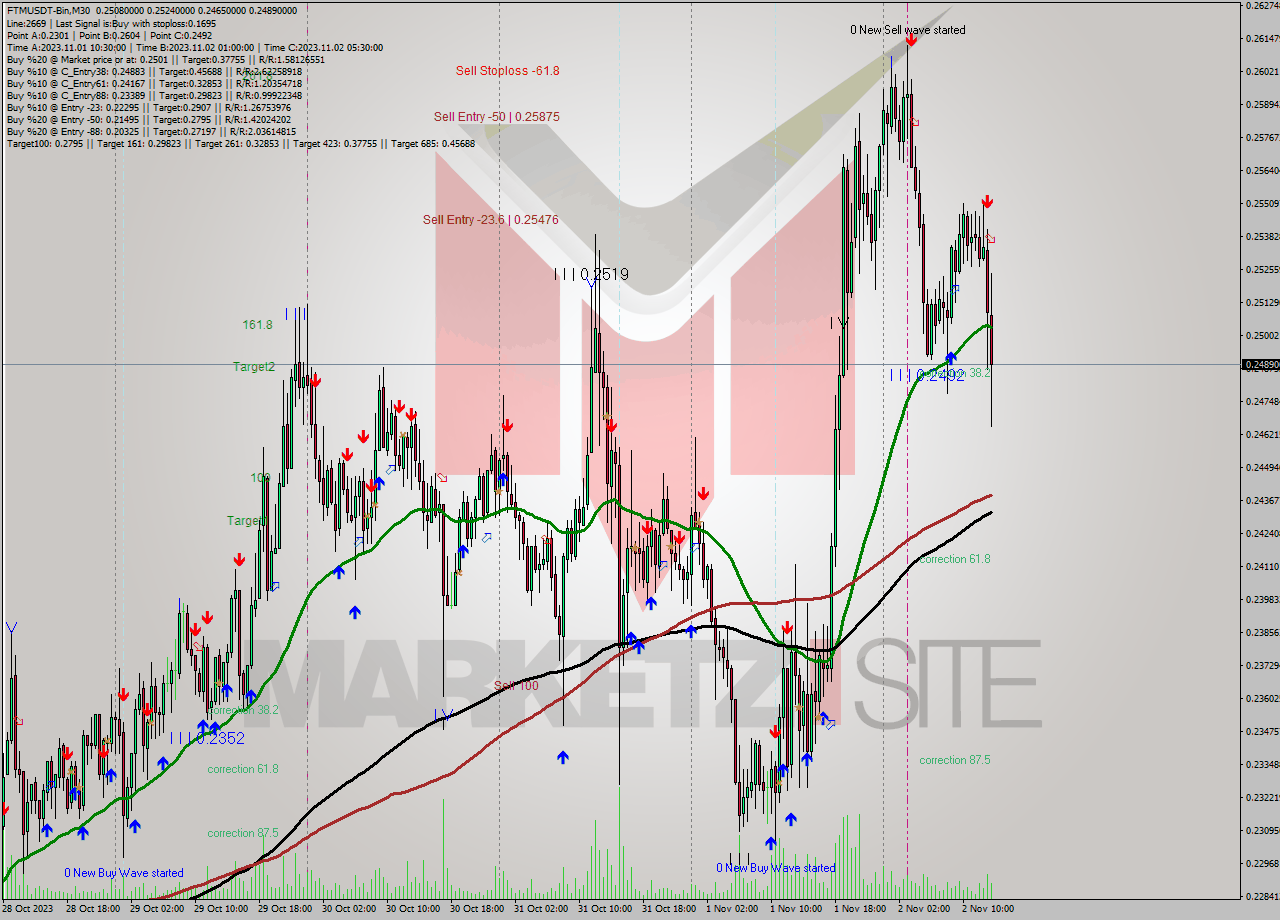Click the 'I I I 0.2492' level label

[928, 375]
